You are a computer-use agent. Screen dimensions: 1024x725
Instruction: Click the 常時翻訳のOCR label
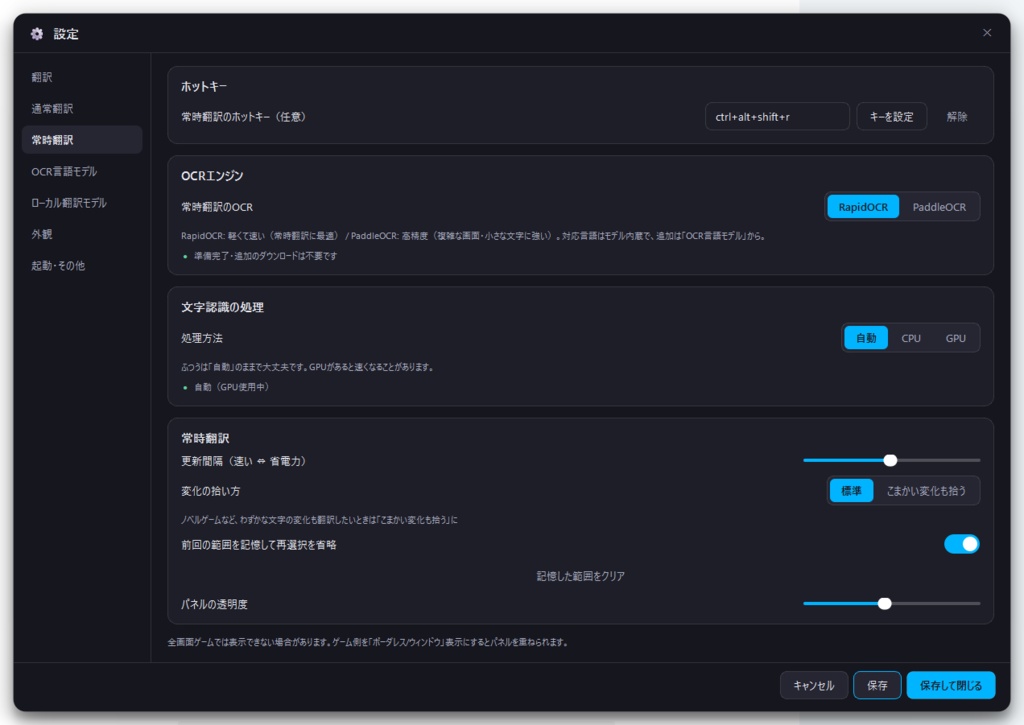(x=217, y=207)
